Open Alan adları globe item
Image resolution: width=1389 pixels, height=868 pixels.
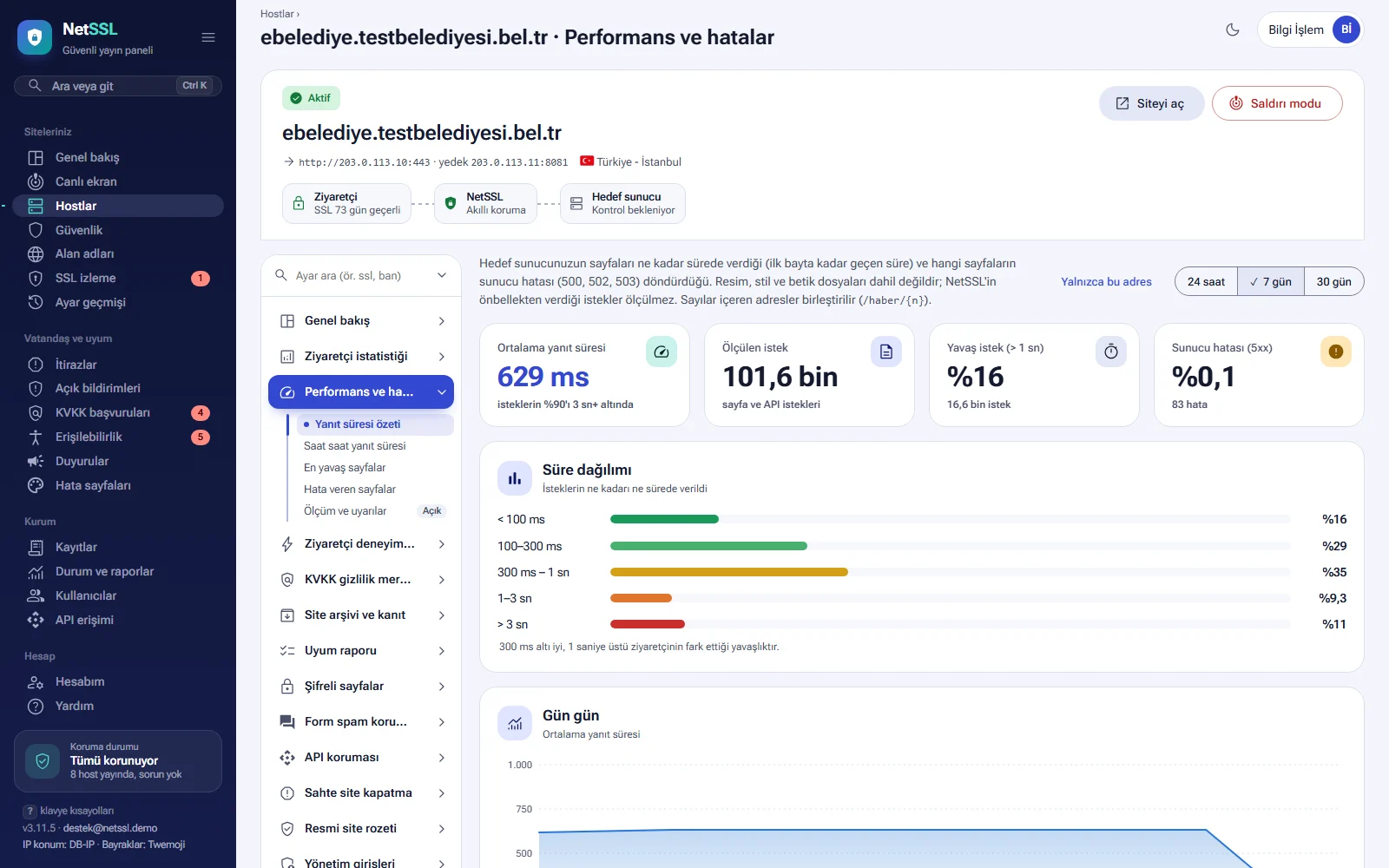coord(117,253)
